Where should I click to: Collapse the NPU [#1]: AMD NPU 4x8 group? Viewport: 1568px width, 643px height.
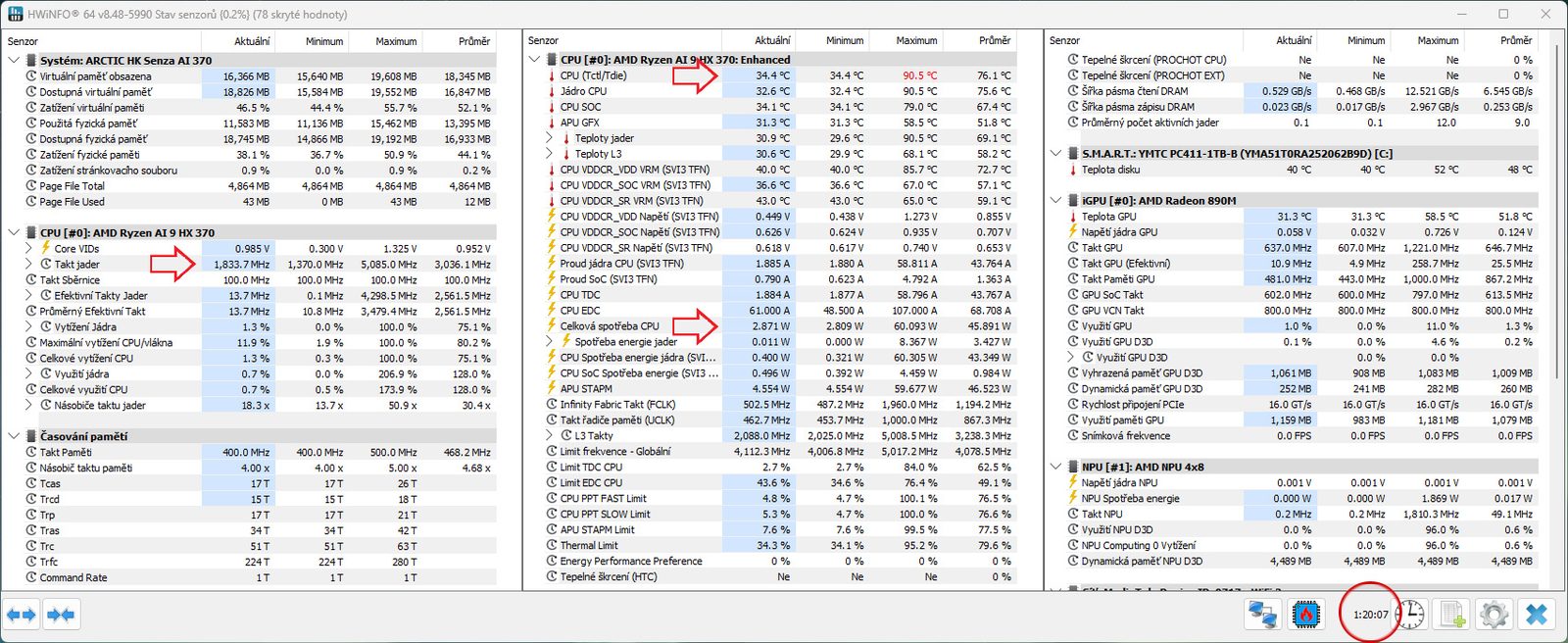pos(1055,467)
